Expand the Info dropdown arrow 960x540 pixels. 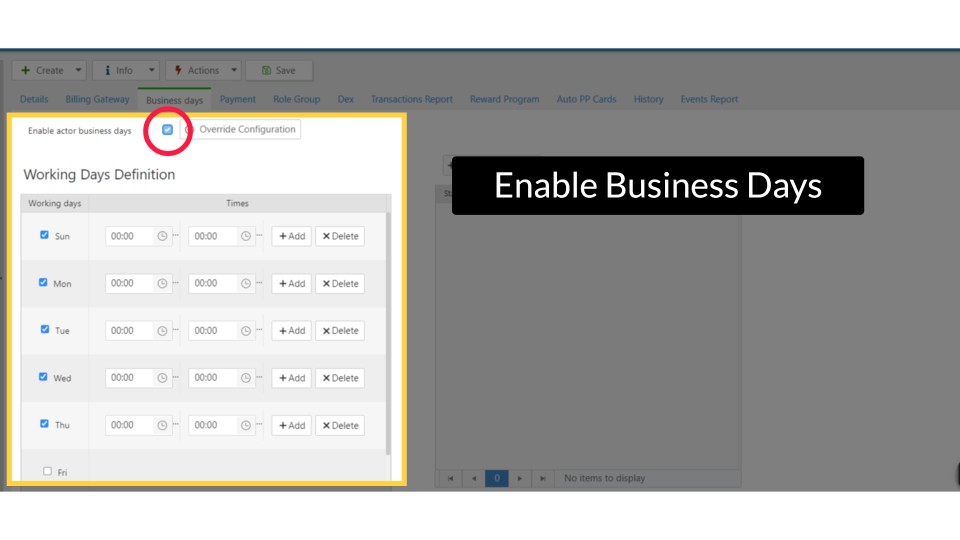pyautogui.click(x=152, y=71)
